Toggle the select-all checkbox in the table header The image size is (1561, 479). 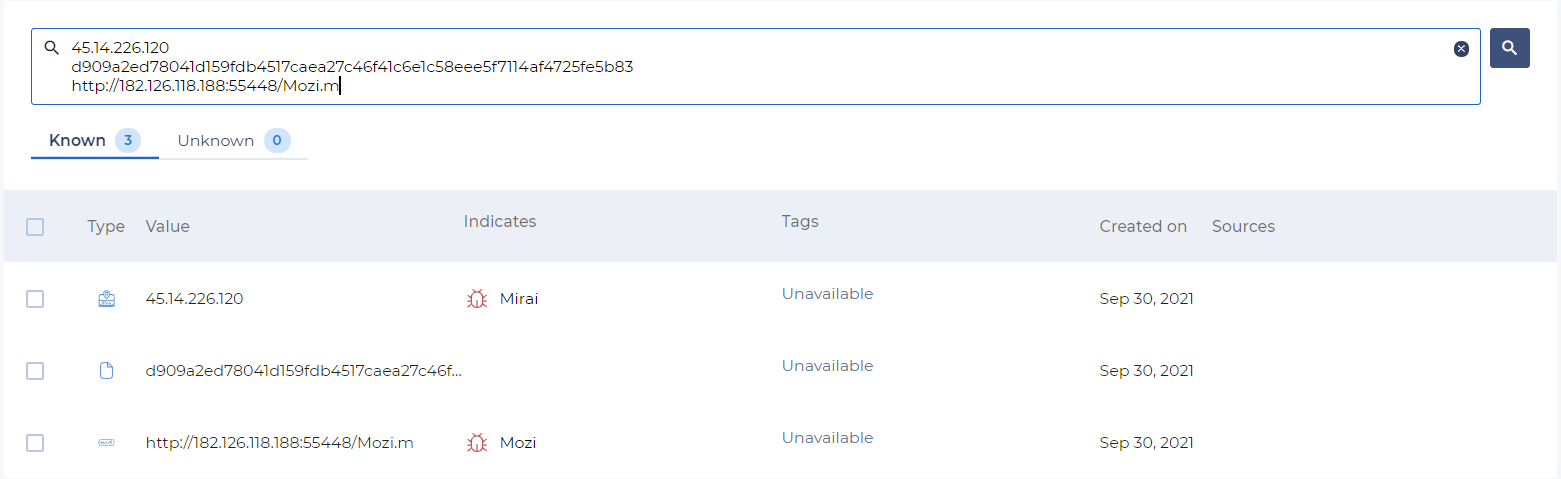35,227
